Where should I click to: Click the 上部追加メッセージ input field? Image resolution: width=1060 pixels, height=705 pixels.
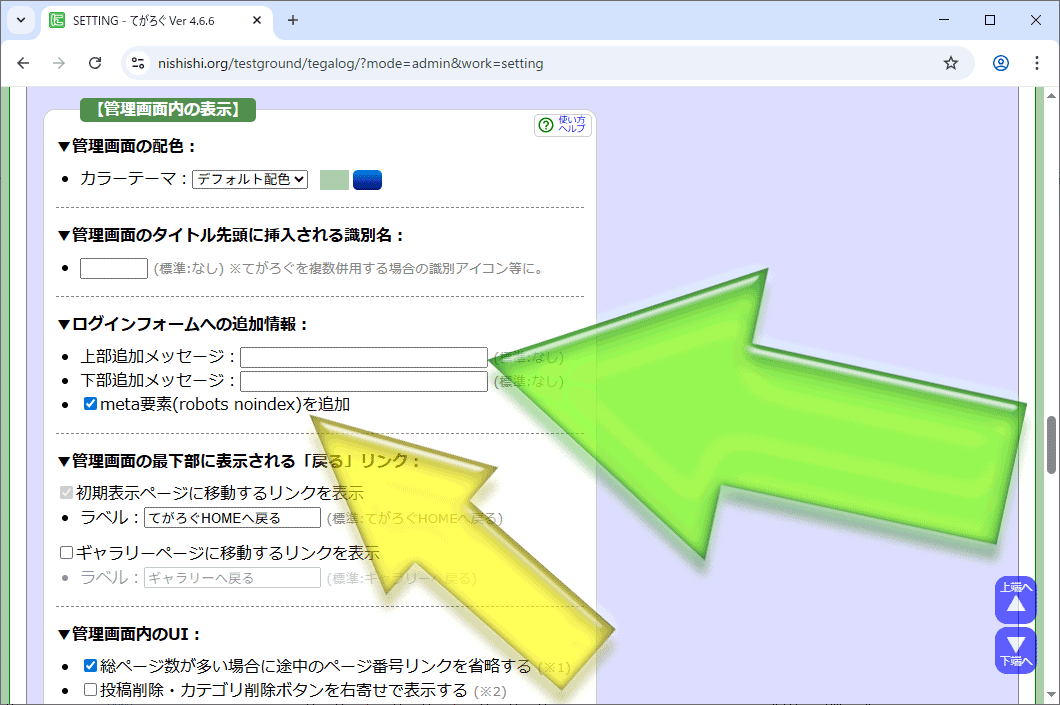(x=363, y=357)
